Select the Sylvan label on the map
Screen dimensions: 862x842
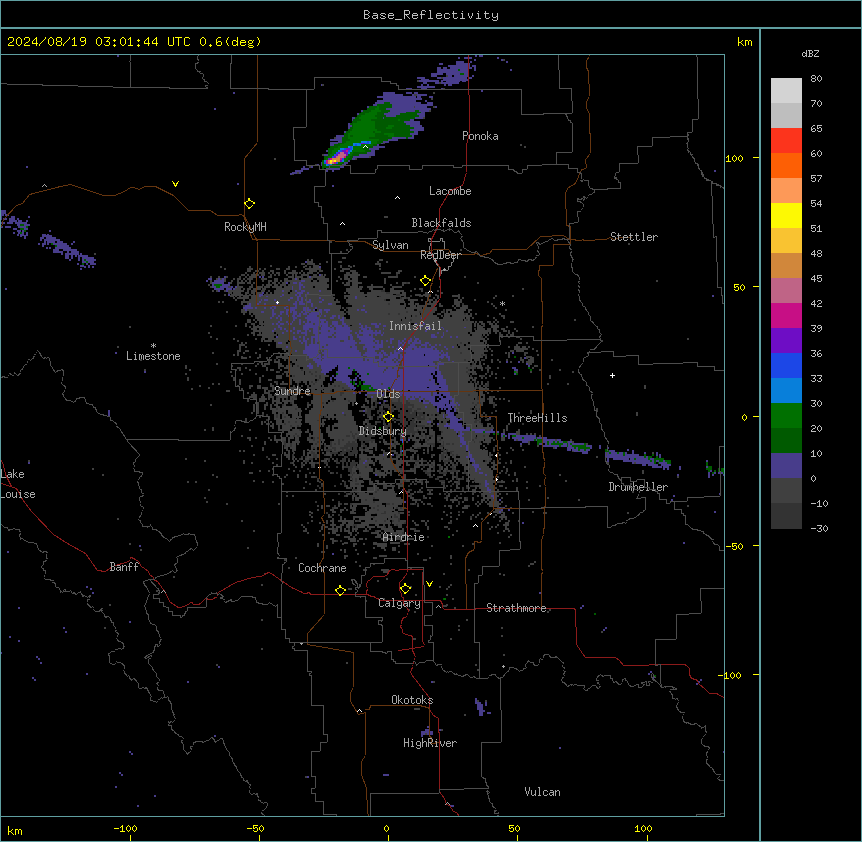[390, 245]
